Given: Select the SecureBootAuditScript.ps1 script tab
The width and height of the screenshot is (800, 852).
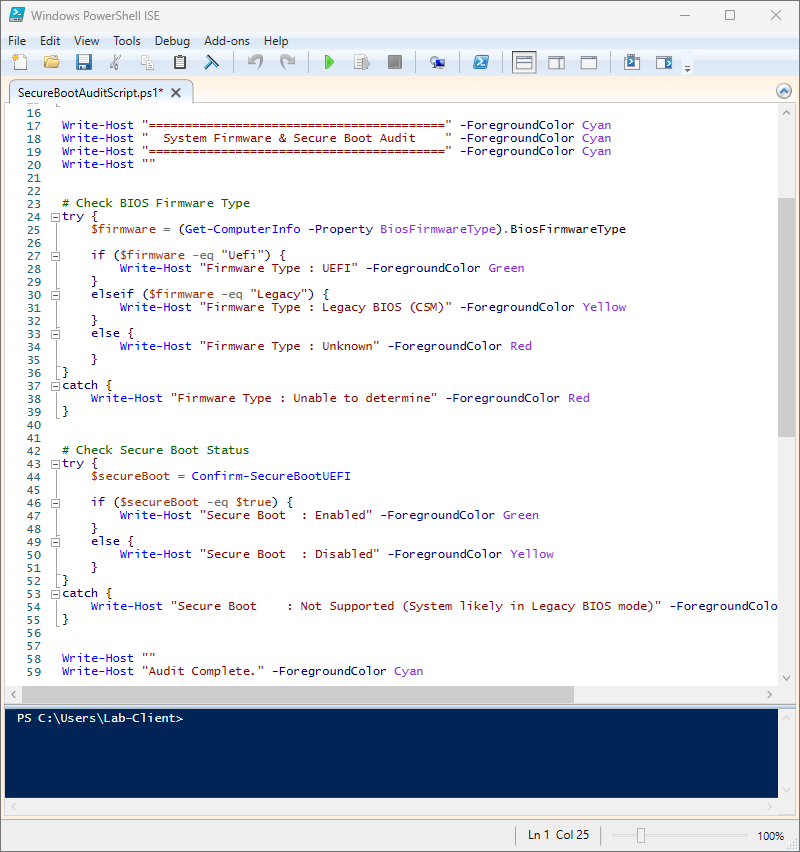Looking at the screenshot, I should 90,92.
